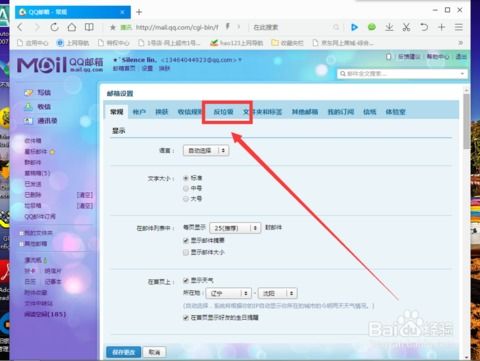
Task: Click the browser address bar URL
Action: (177, 27)
